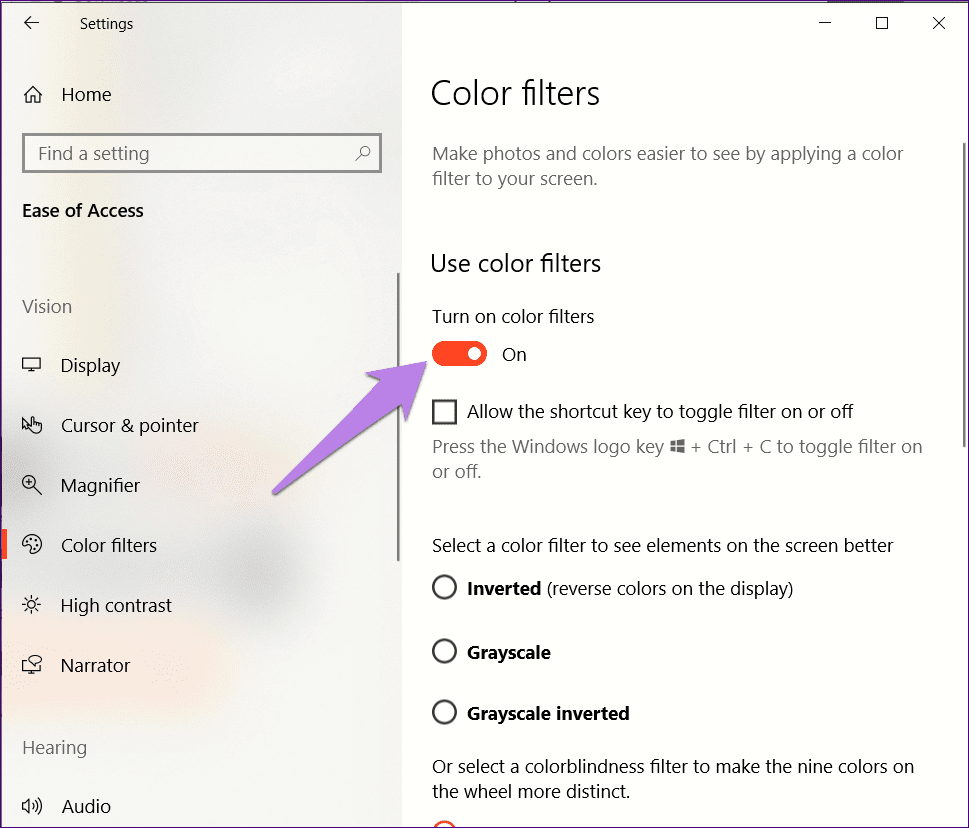
Task: Select the Color filters palette icon
Action: [32, 544]
